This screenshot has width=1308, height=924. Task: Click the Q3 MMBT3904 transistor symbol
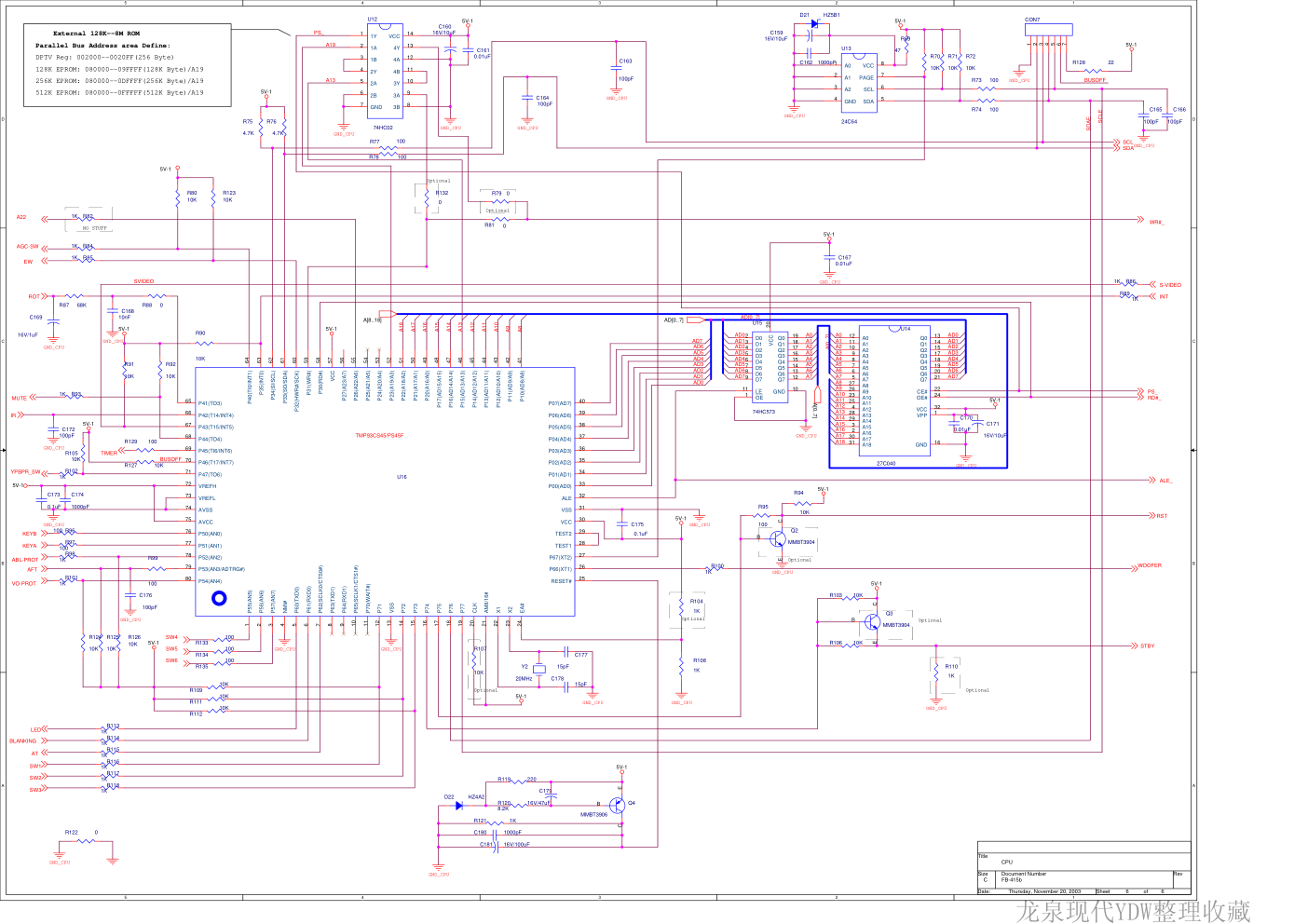873,621
